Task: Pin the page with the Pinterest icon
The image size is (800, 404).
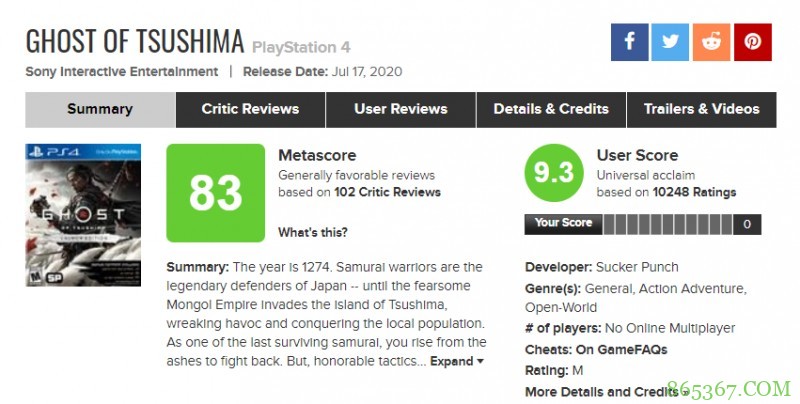Action: point(752,41)
